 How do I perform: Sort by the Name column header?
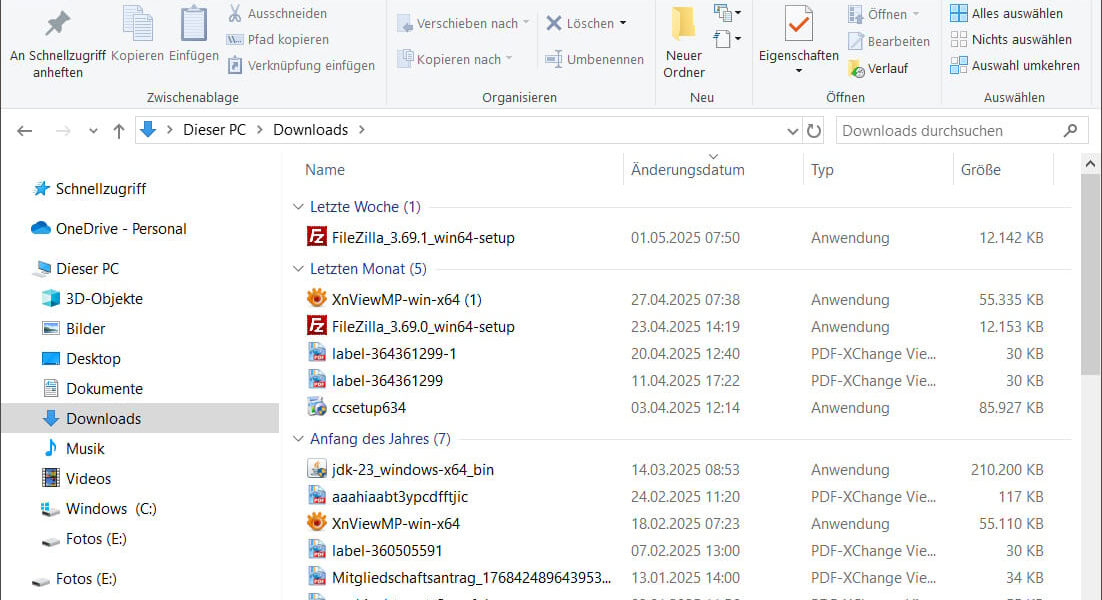(x=325, y=169)
